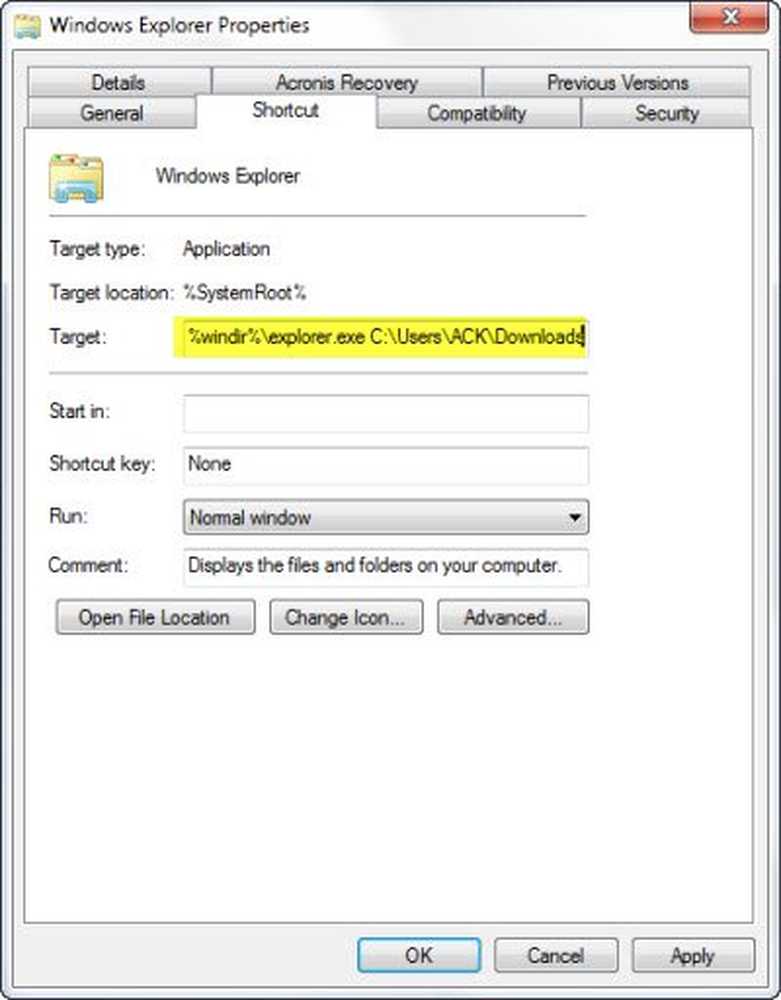Focus the Shortcut key field

(386, 465)
